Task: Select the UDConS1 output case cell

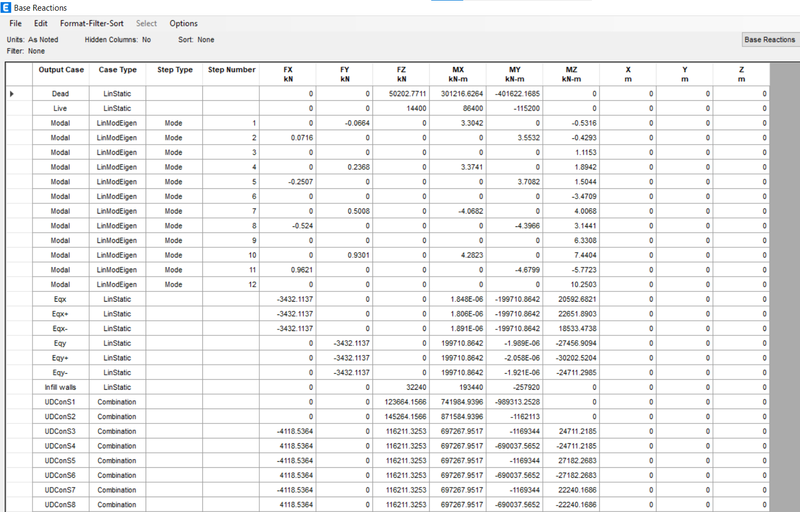Action: click(x=61, y=402)
